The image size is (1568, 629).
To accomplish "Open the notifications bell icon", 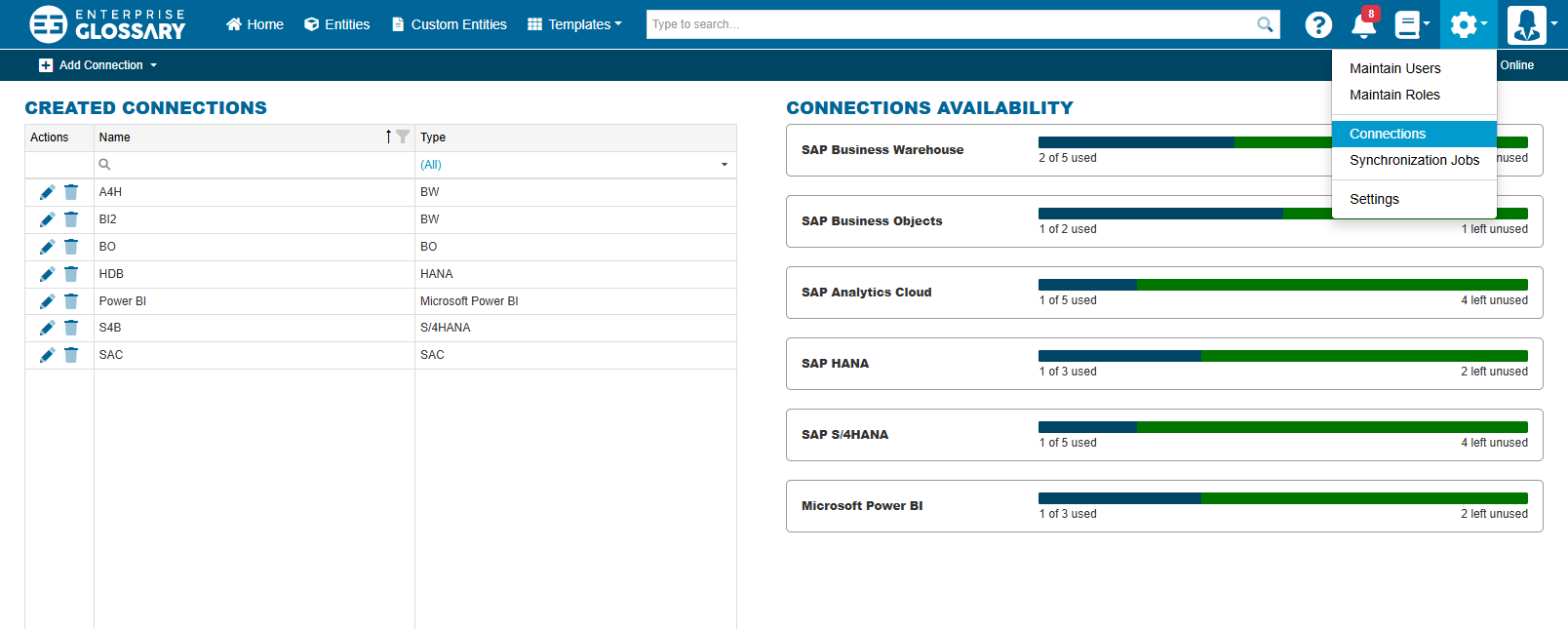I will point(1363,24).
